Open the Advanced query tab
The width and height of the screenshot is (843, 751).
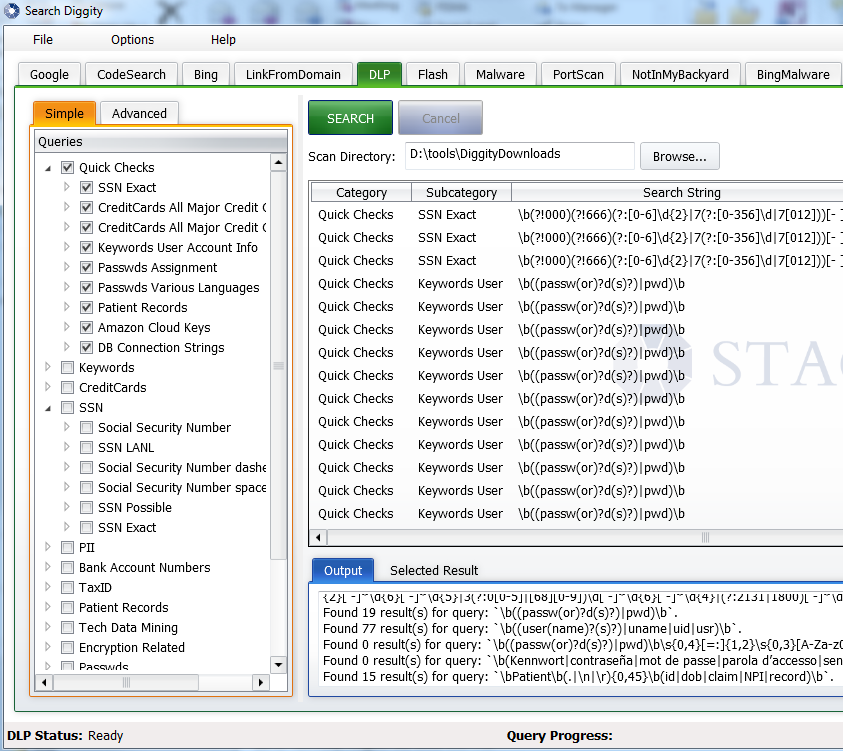point(139,113)
